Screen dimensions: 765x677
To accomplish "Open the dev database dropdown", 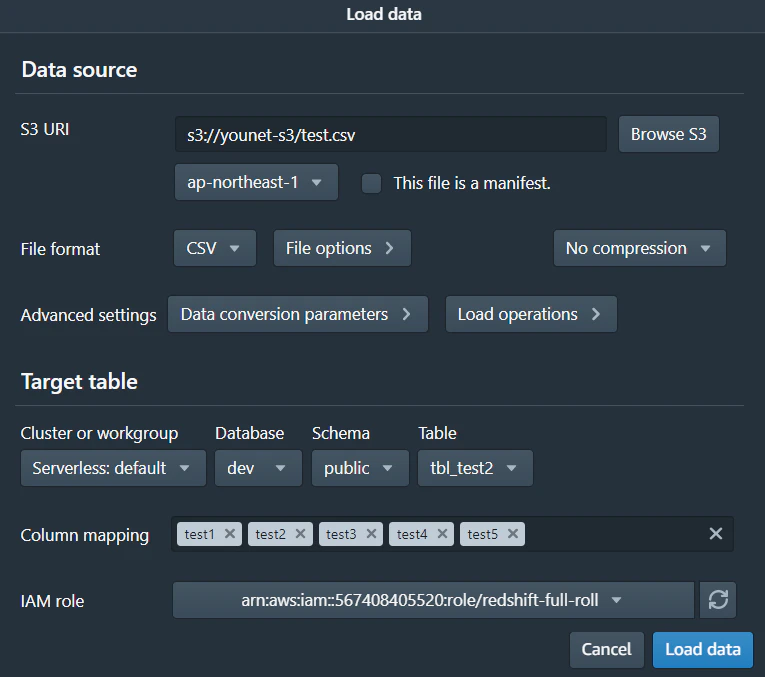I will [258, 468].
